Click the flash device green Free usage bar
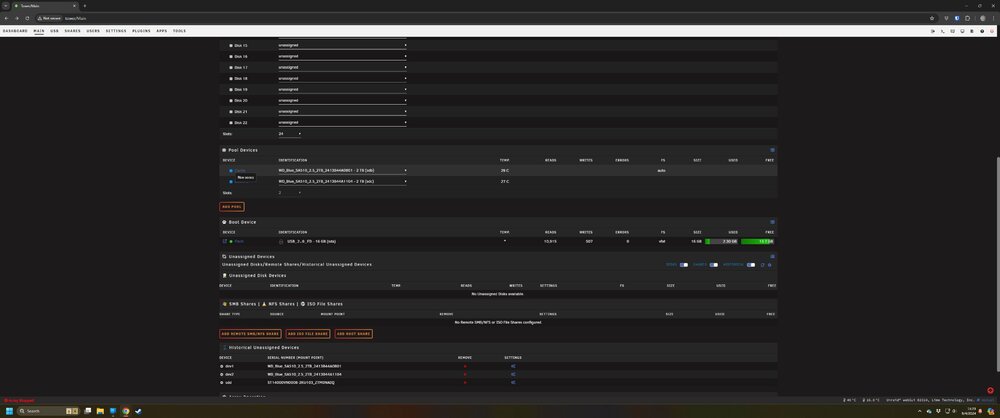Viewport: 1000px width, 418px height. [758, 241]
